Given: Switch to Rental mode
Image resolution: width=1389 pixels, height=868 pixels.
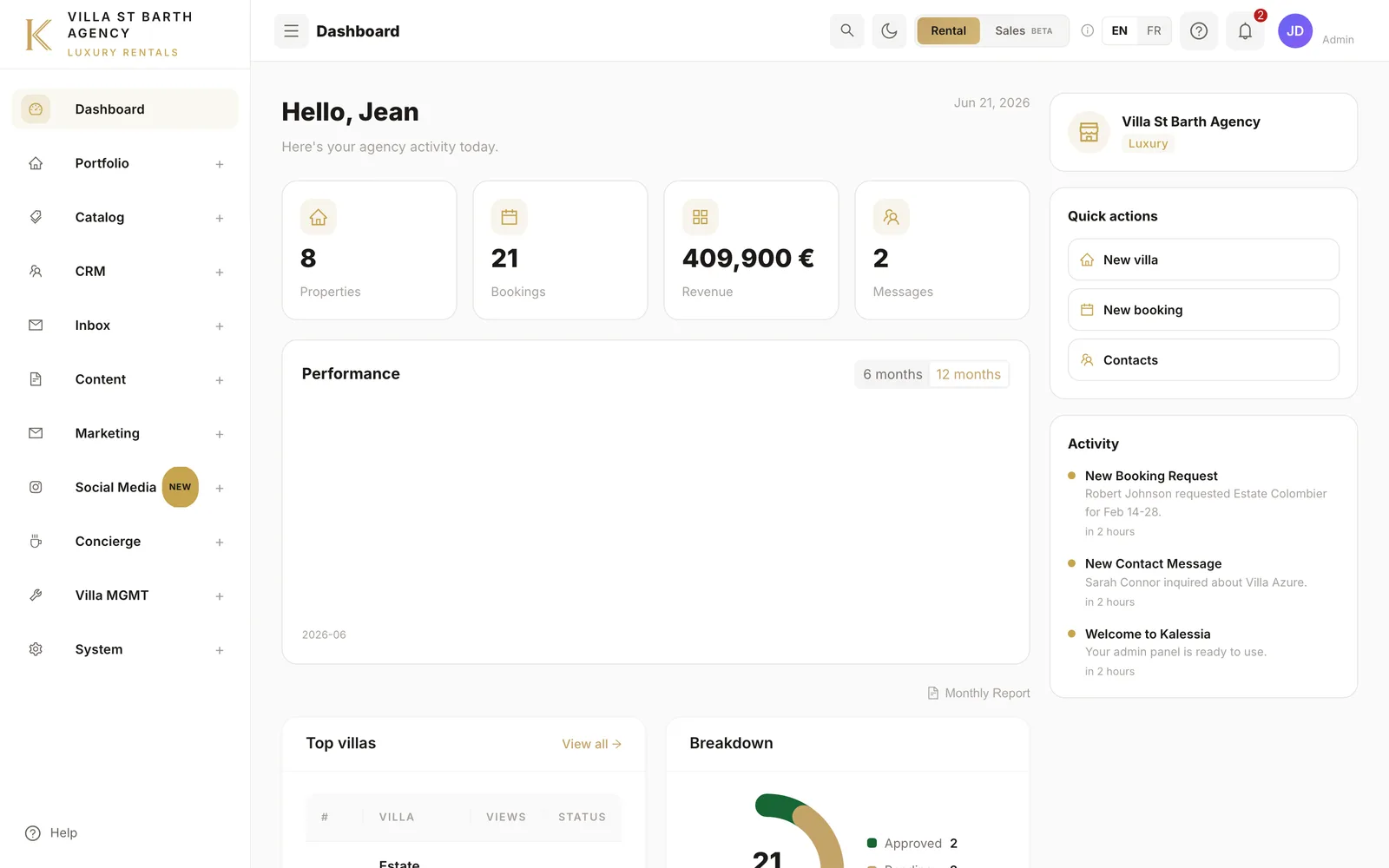Looking at the screenshot, I should click(x=948, y=31).
